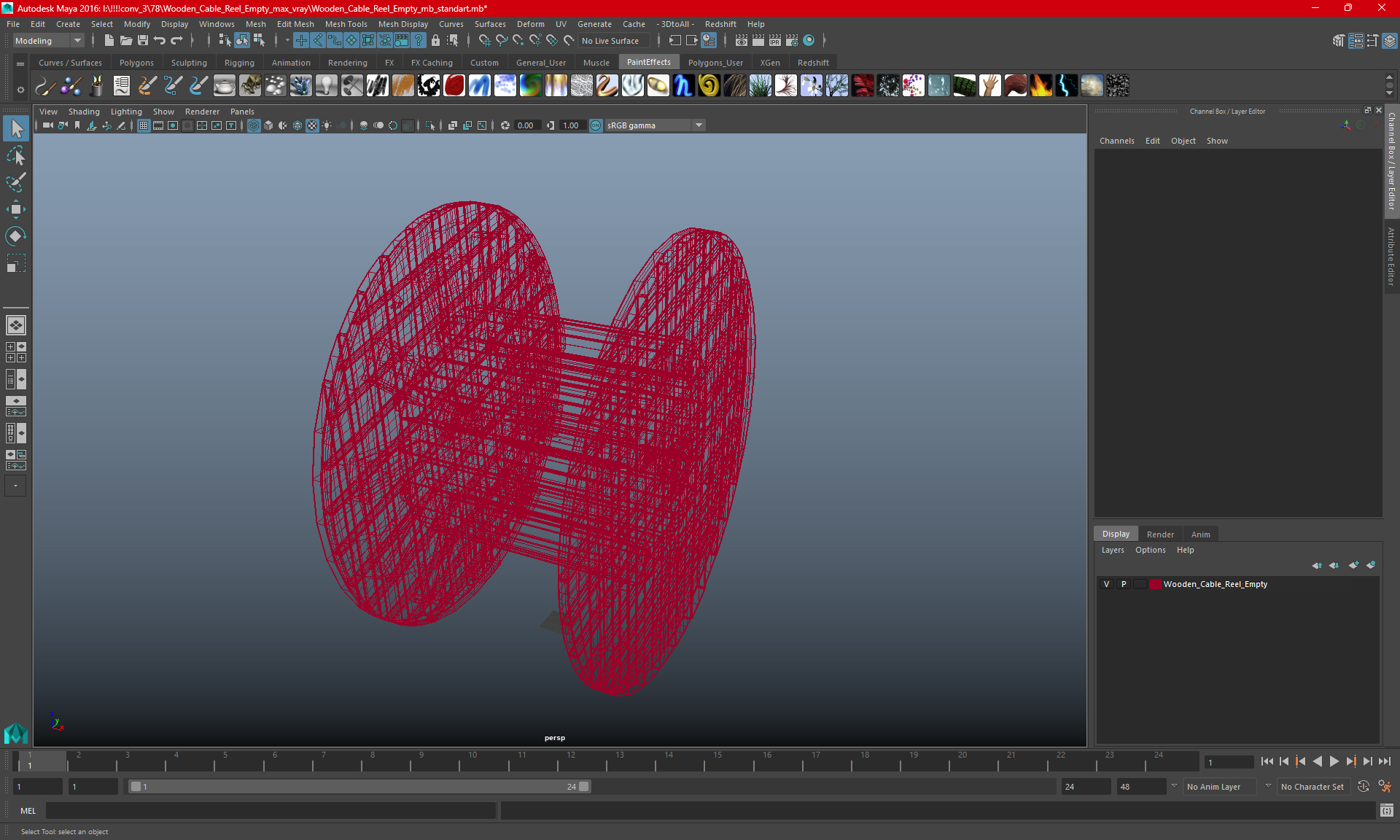The width and height of the screenshot is (1400, 840).
Task: Toggle the viewport film gate button
Action: [158, 125]
